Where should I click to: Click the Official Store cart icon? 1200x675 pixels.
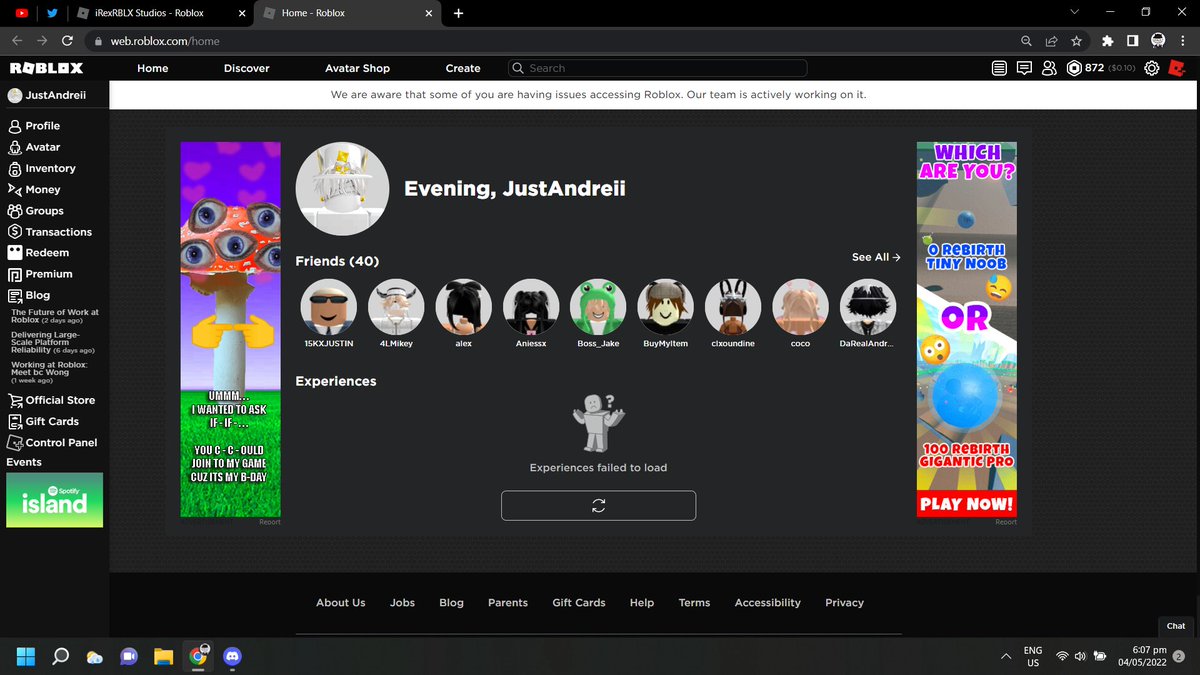15,400
